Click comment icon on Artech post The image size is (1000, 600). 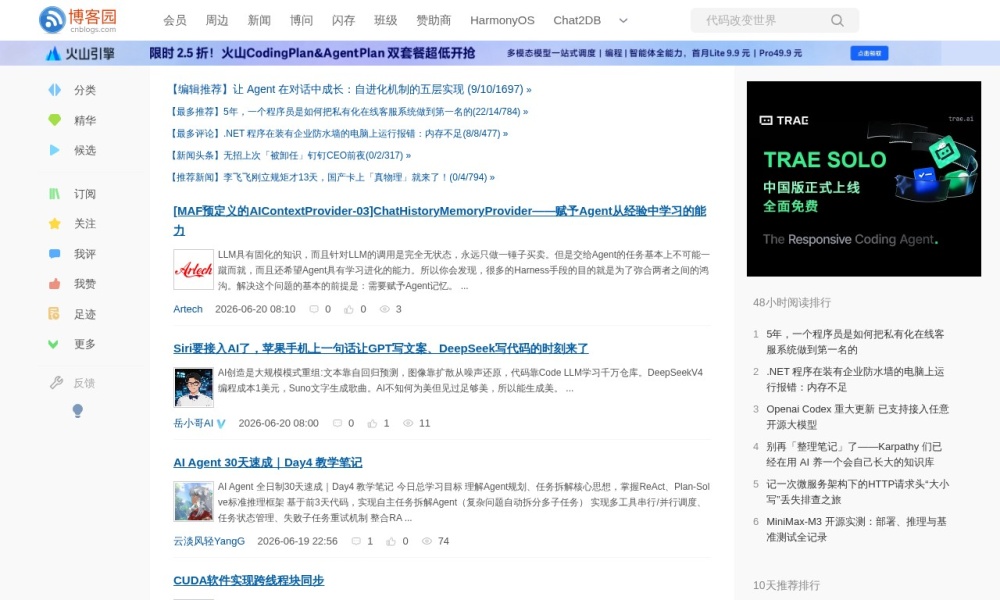(314, 309)
